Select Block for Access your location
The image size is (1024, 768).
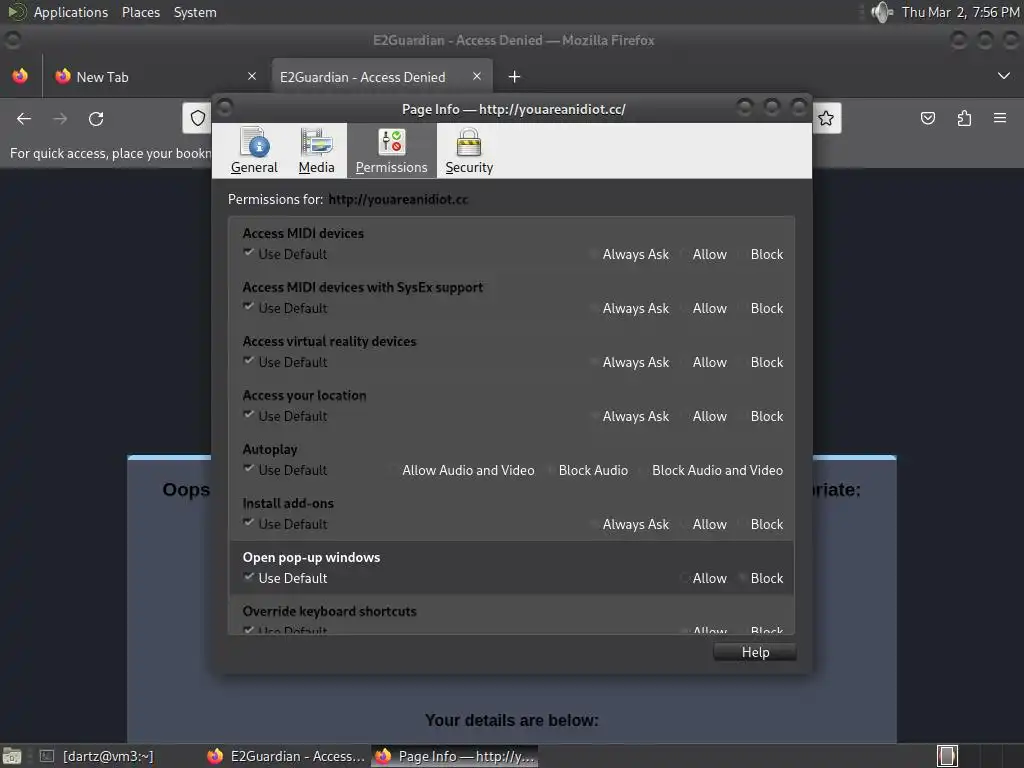pos(761,417)
